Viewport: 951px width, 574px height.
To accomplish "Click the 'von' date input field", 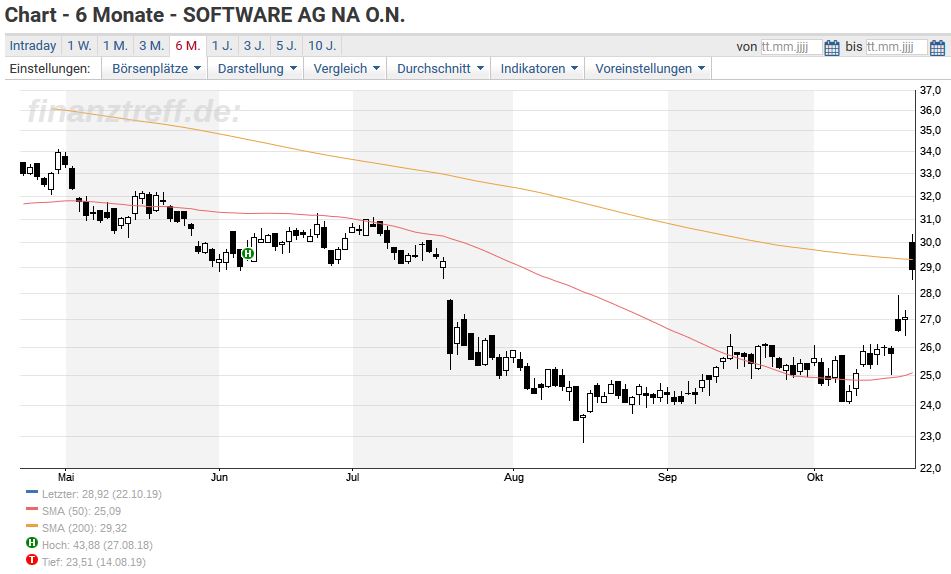I will 791,47.
